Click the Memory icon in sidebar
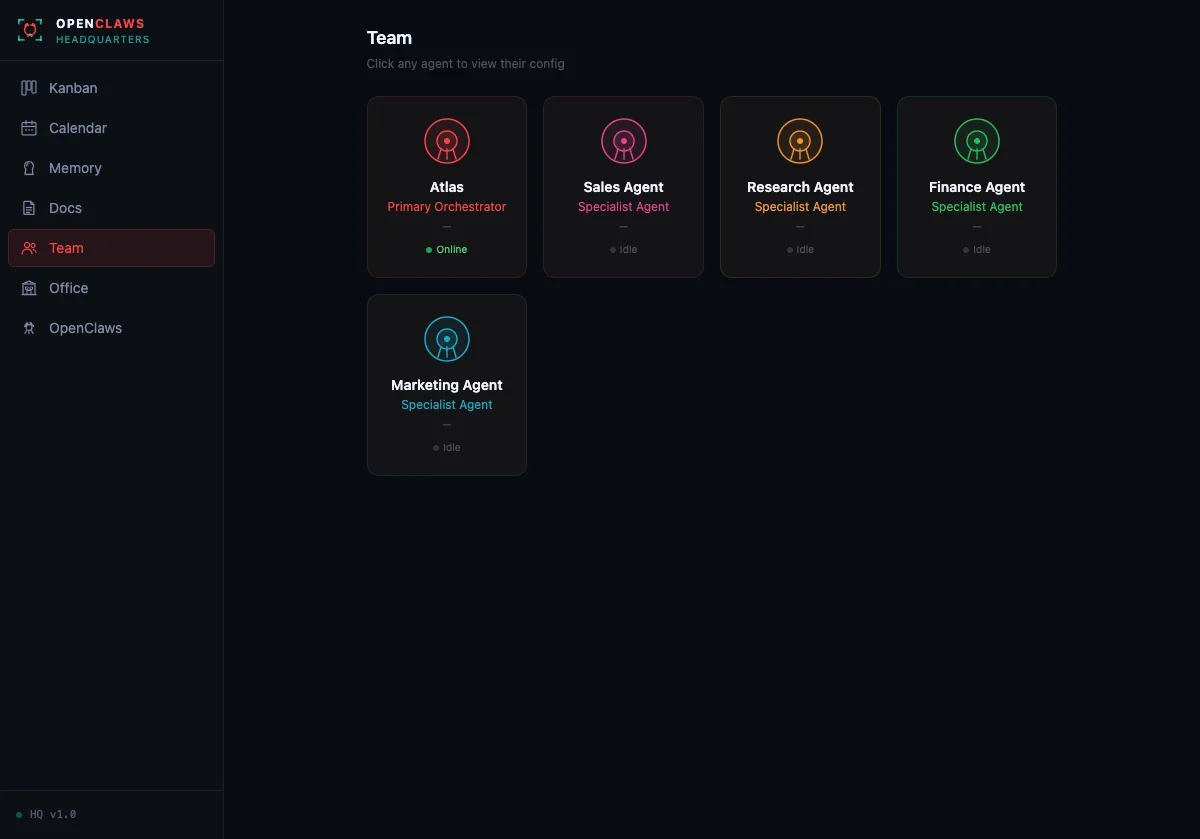 (x=29, y=168)
